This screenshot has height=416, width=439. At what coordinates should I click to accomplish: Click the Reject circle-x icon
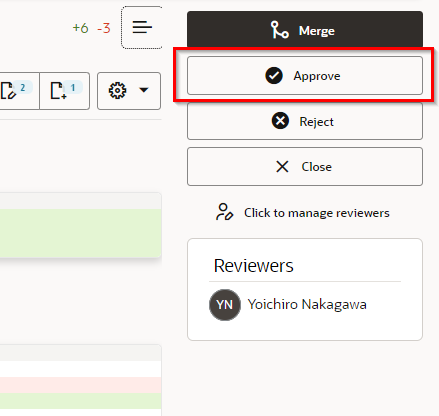tap(280, 121)
